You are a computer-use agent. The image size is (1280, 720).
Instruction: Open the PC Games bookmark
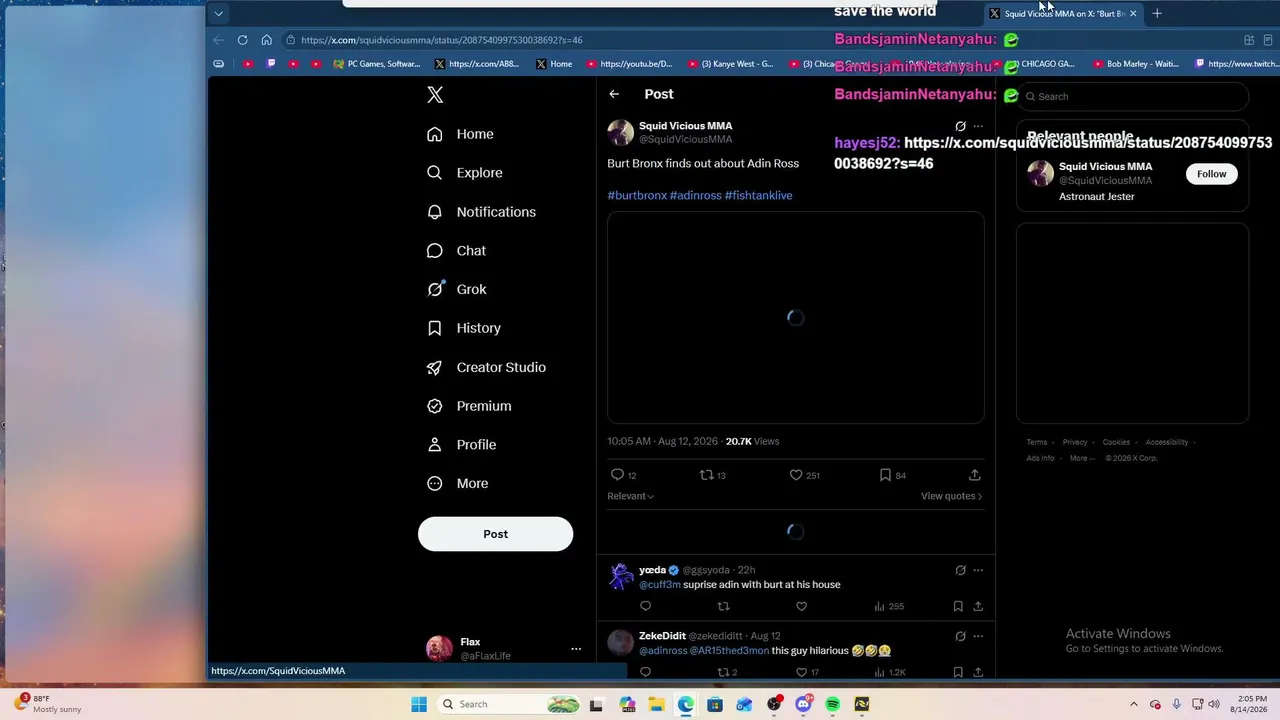[x=376, y=64]
